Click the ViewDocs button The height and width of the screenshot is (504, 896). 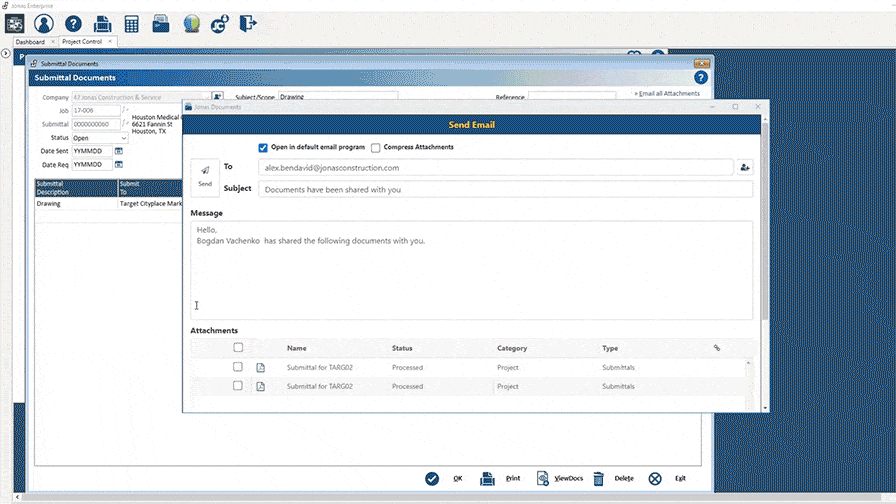tap(560, 478)
